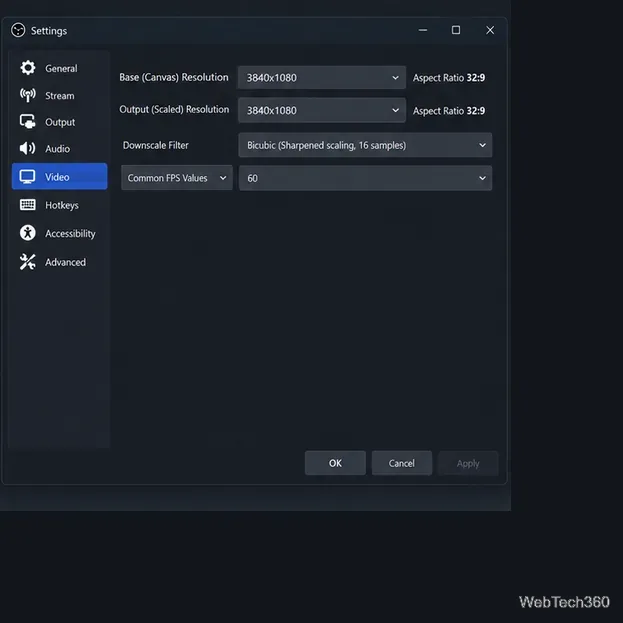
Task: Show the Accessibility settings
Action: 60,233
